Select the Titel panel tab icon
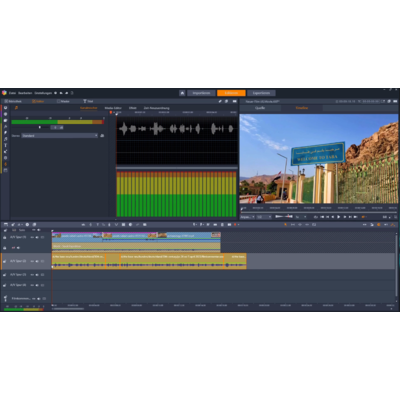The width and height of the screenshot is (400, 400). [85, 101]
